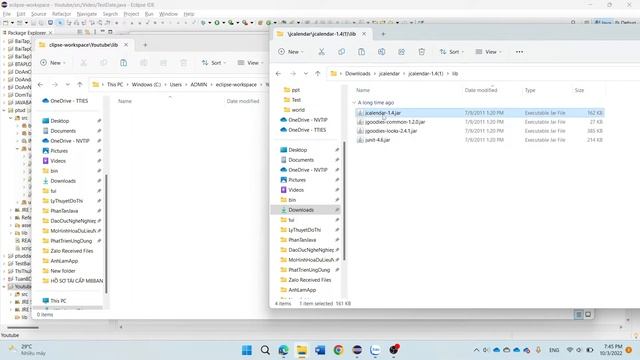This screenshot has width=640, height=360.
Task: Open Eclipse Project menu
Action: click(x=131, y=14)
